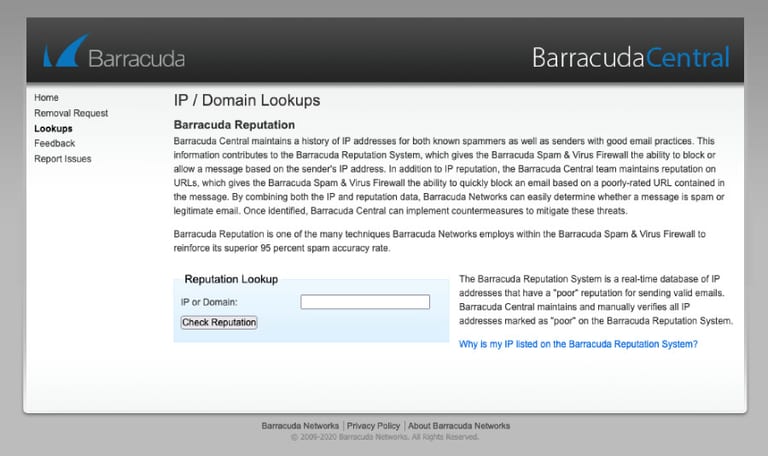Click the 'Reputation Lookup' form legend
This screenshot has width=768, height=456.
(231, 279)
